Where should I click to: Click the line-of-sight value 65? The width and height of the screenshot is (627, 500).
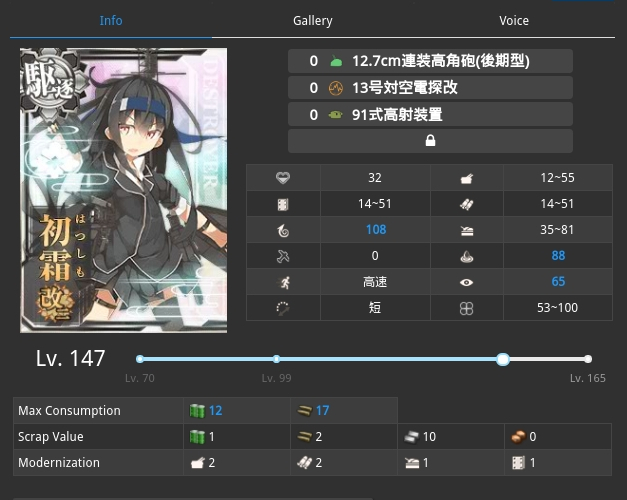[558, 282]
